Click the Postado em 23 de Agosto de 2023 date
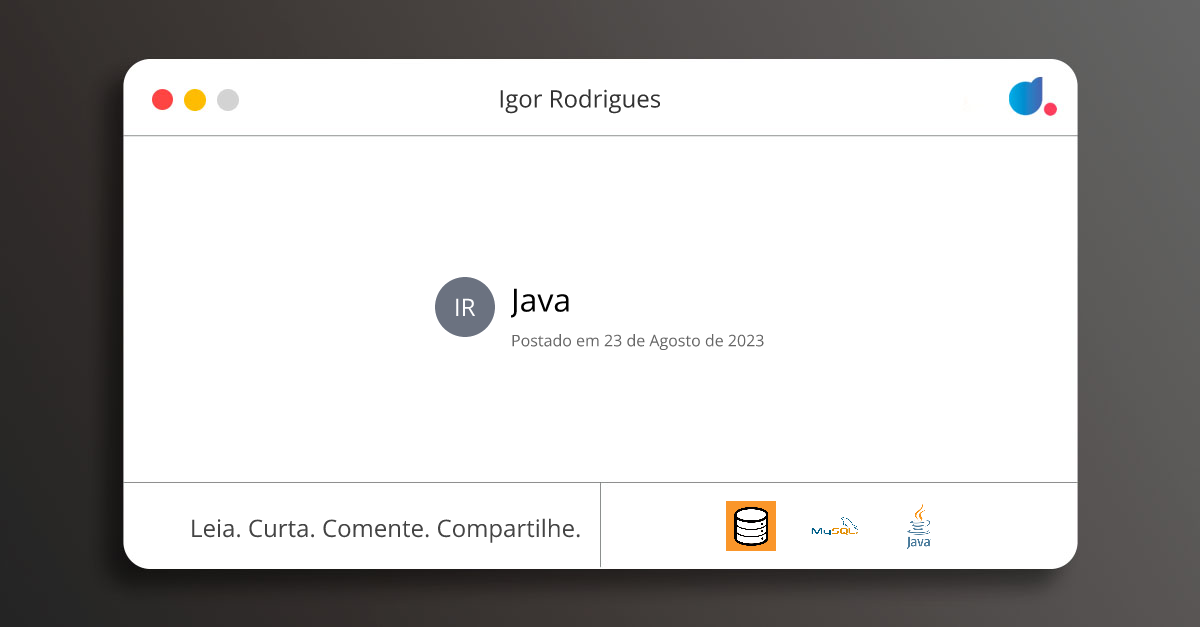 click(637, 341)
